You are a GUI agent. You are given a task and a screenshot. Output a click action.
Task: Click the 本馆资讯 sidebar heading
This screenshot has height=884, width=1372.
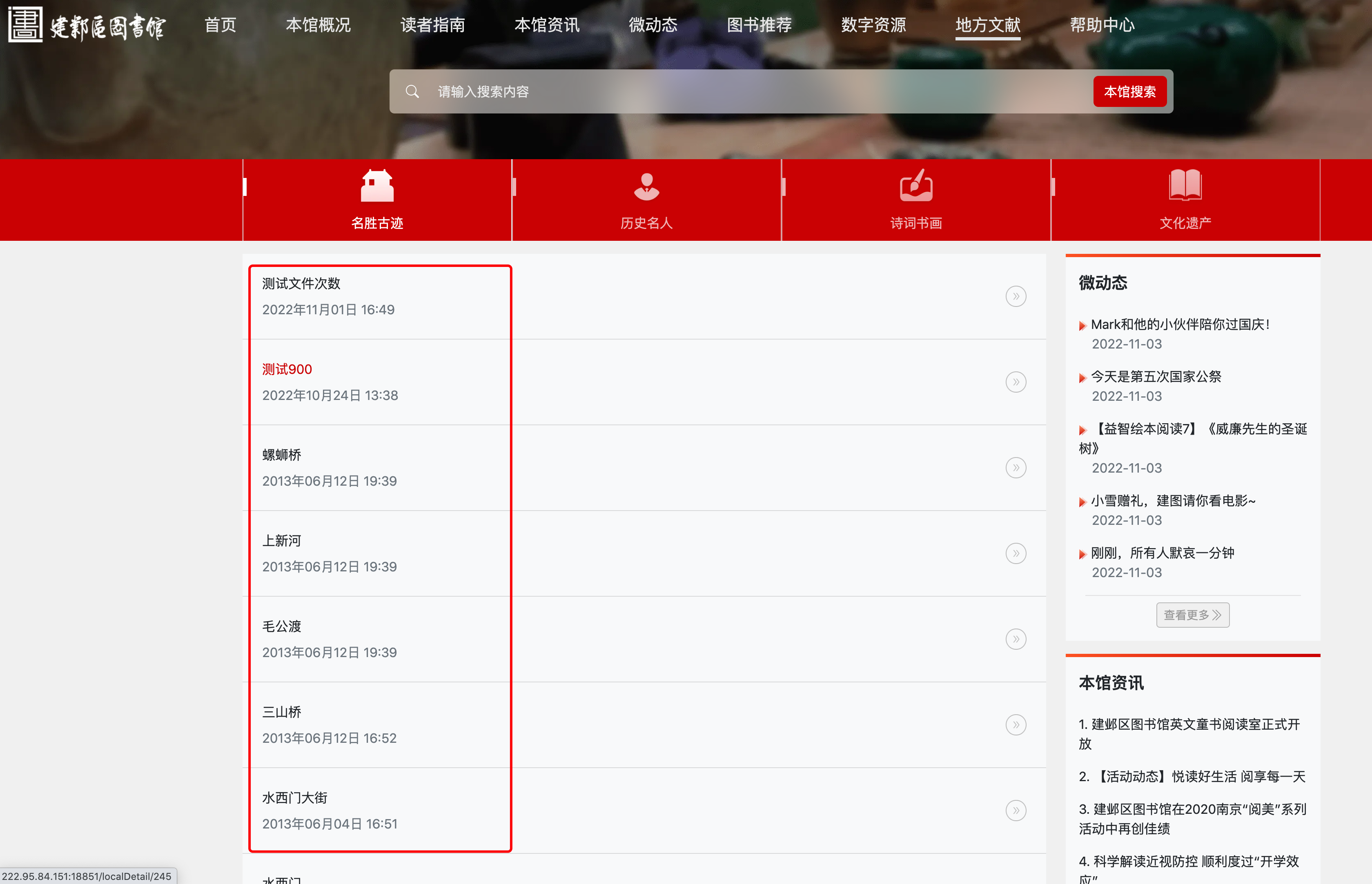(1111, 682)
